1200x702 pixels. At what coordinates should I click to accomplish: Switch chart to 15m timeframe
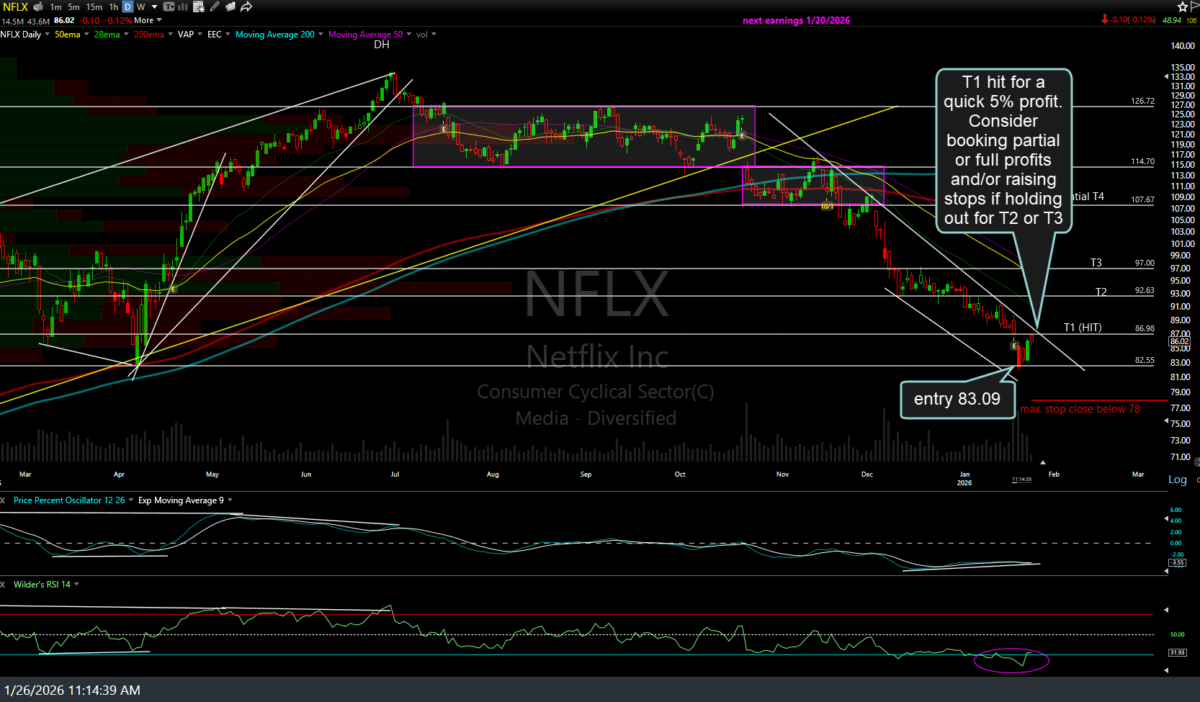point(94,7)
